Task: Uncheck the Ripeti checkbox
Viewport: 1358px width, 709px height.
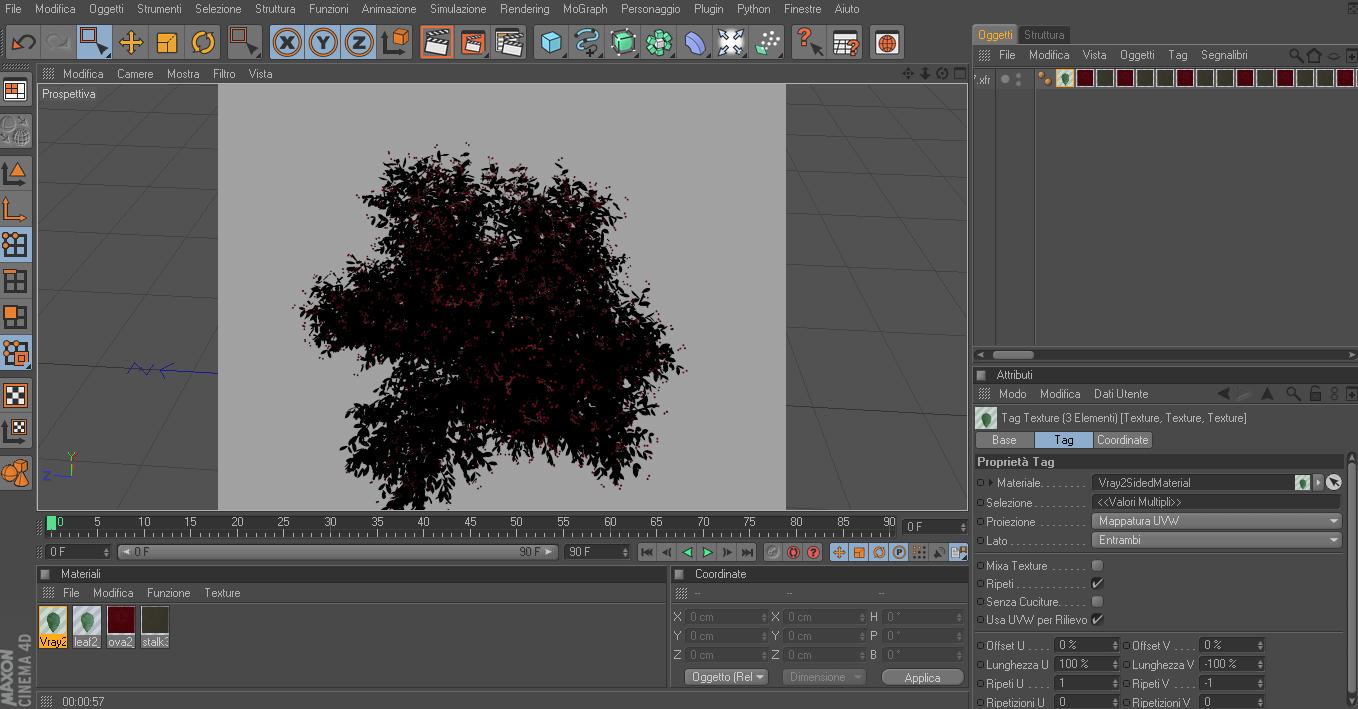Action: pos(1097,584)
